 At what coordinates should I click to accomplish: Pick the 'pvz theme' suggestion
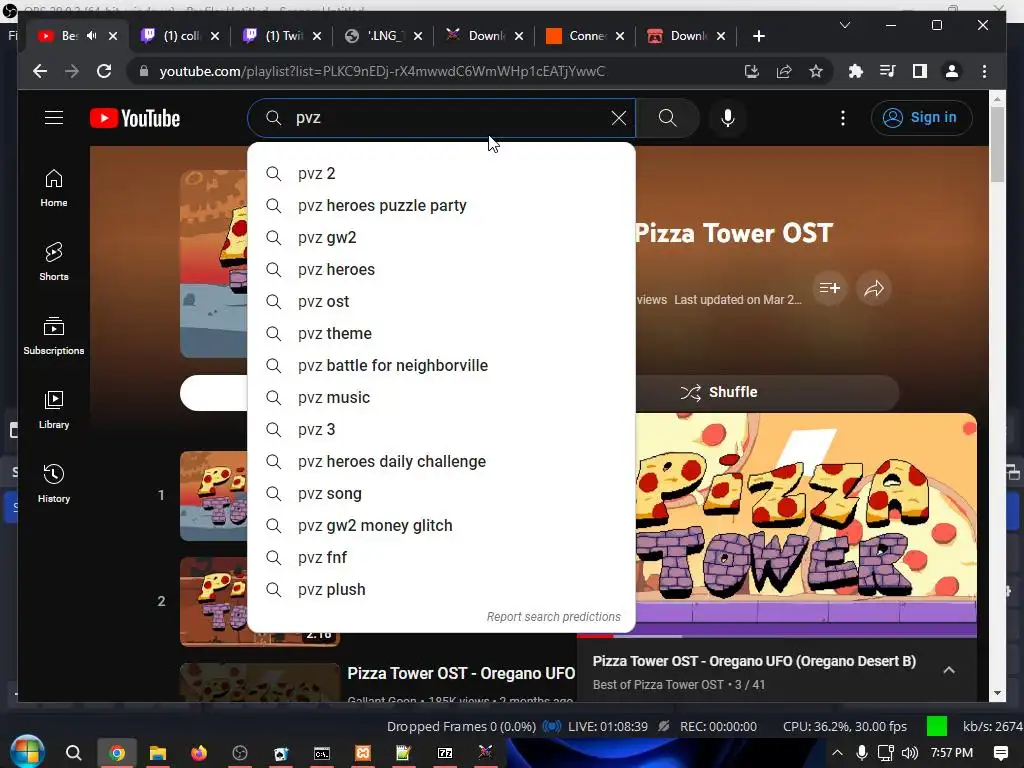[441, 334]
